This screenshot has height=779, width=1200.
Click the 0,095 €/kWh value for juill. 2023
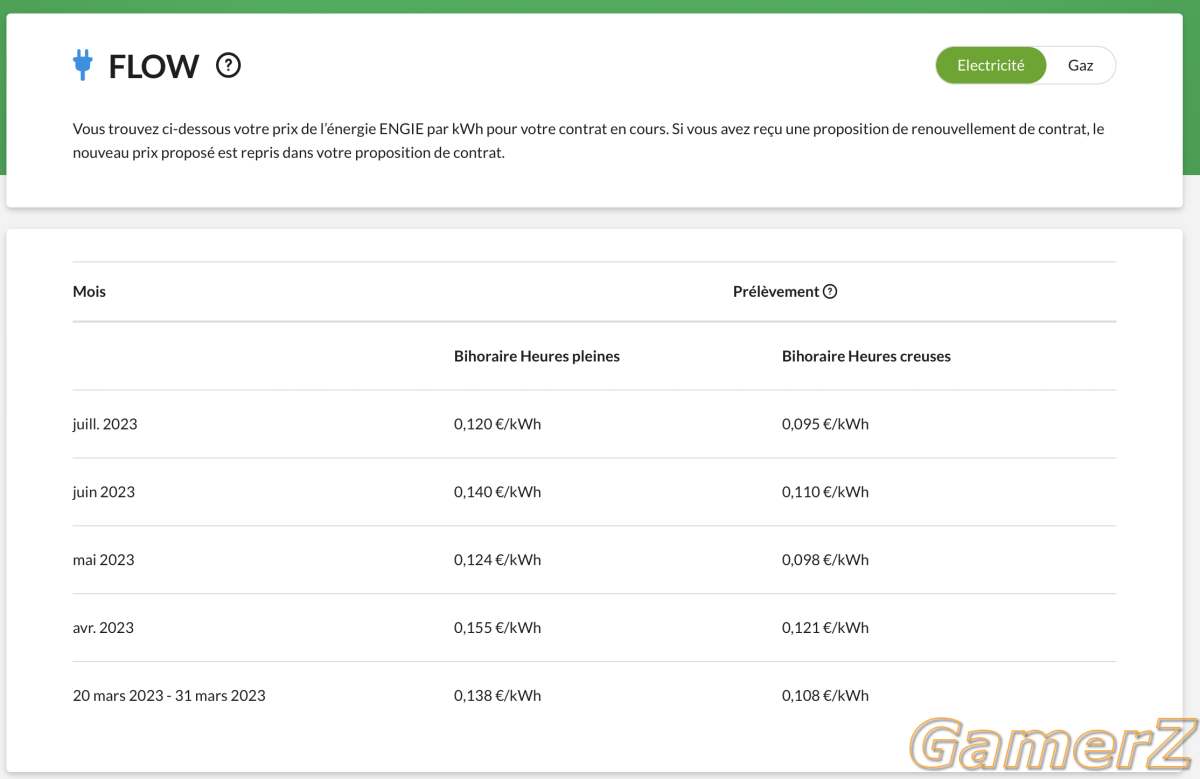825,424
